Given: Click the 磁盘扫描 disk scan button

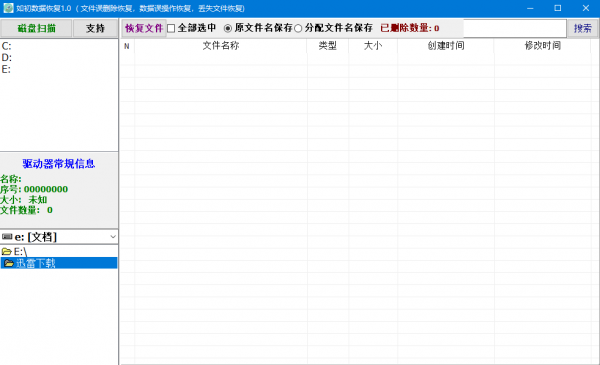Looking at the screenshot, I should tap(36, 28).
